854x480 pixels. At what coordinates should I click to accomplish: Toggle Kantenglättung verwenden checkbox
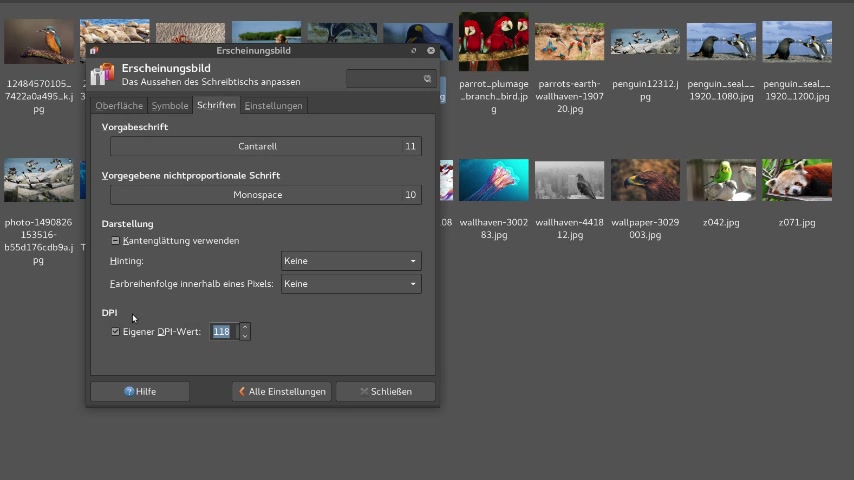point(116,241)
